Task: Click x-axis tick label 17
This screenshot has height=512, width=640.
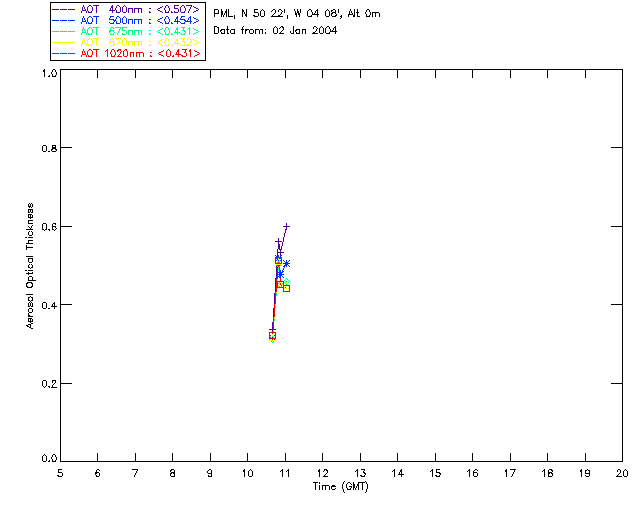Action: pos(510,473)
